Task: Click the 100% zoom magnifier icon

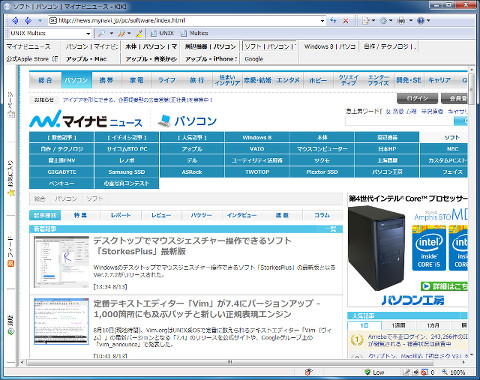Action: (x=445, y=372)
